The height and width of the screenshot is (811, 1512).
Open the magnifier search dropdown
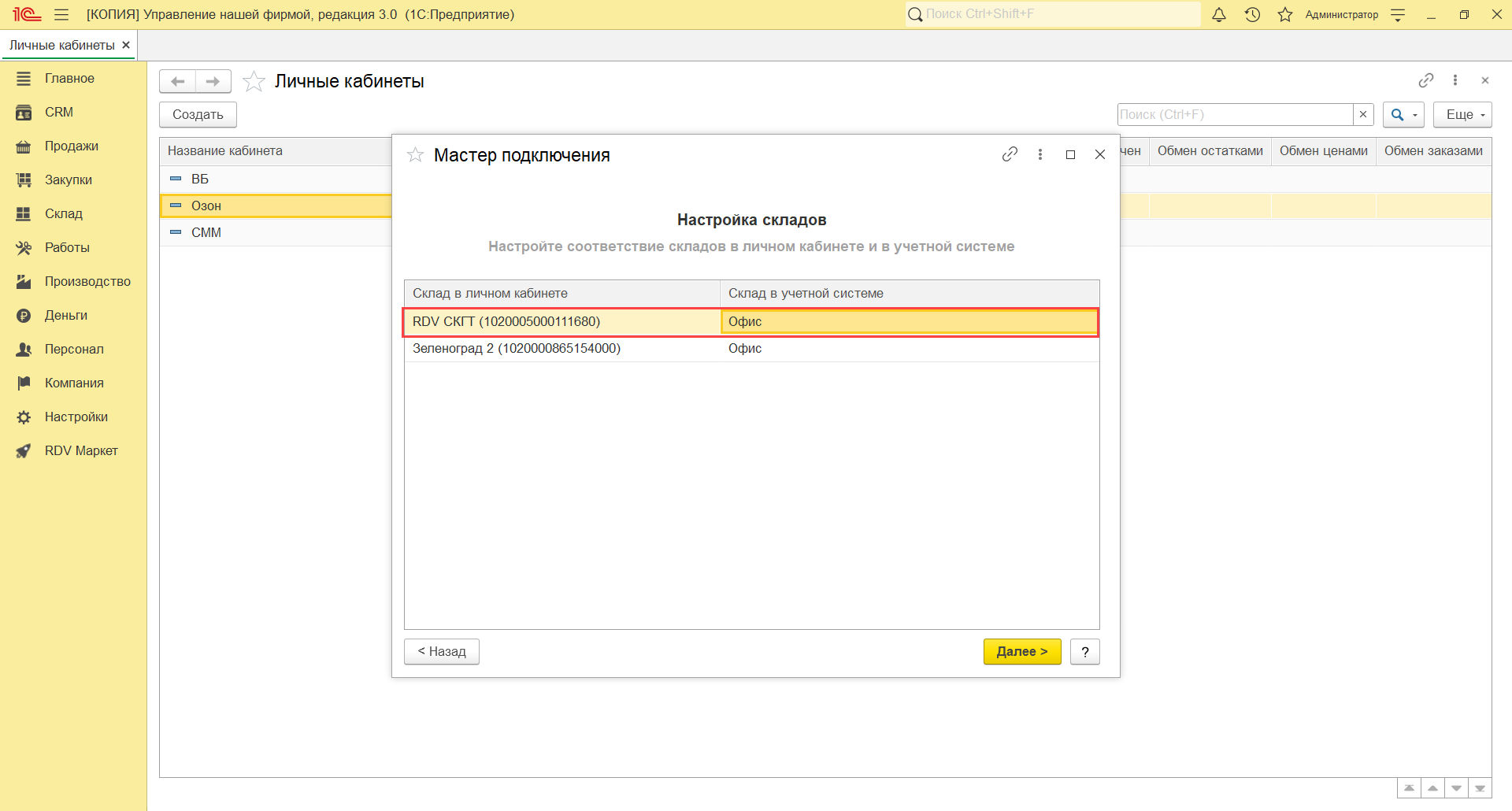coord(1403,114)
